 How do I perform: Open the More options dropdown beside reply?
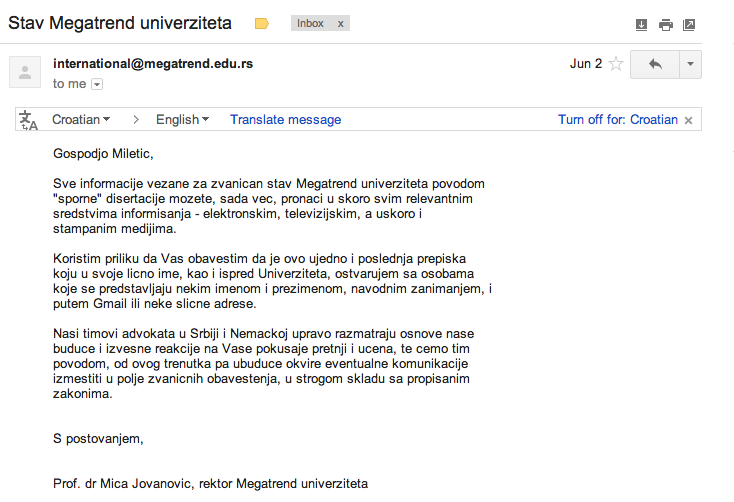click(x=690, y=64)
